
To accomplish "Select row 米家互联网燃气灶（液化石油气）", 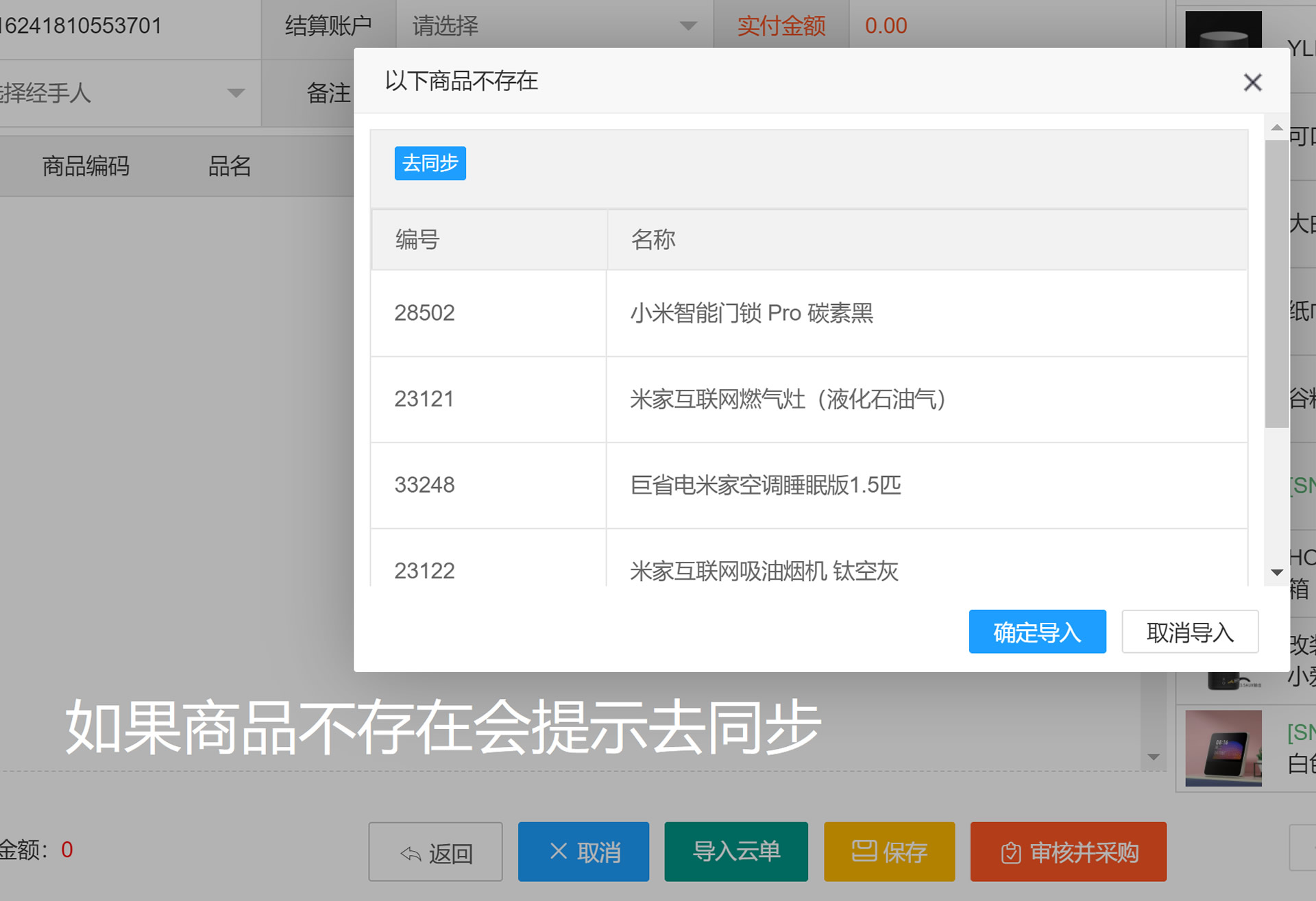I will pos(788,399).
